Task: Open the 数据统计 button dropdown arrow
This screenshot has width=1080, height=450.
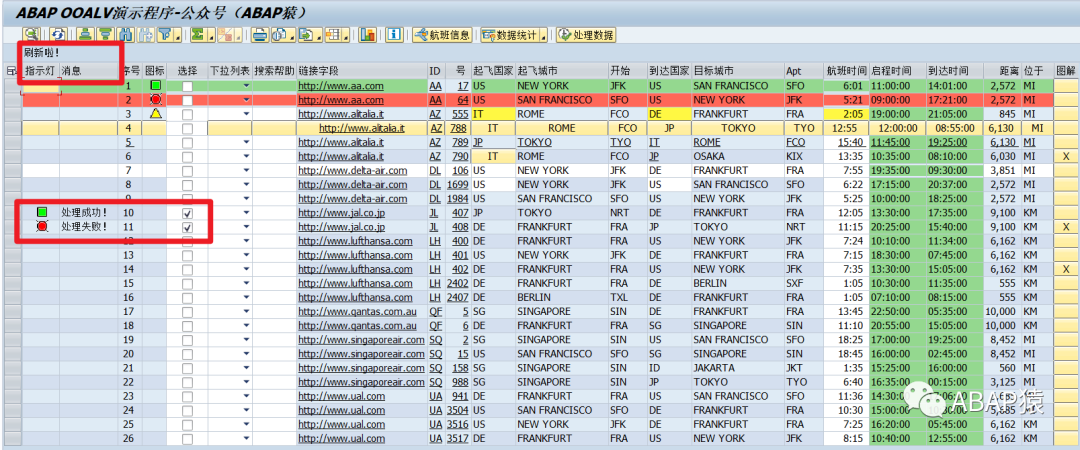Action: [x=543, y=36]
